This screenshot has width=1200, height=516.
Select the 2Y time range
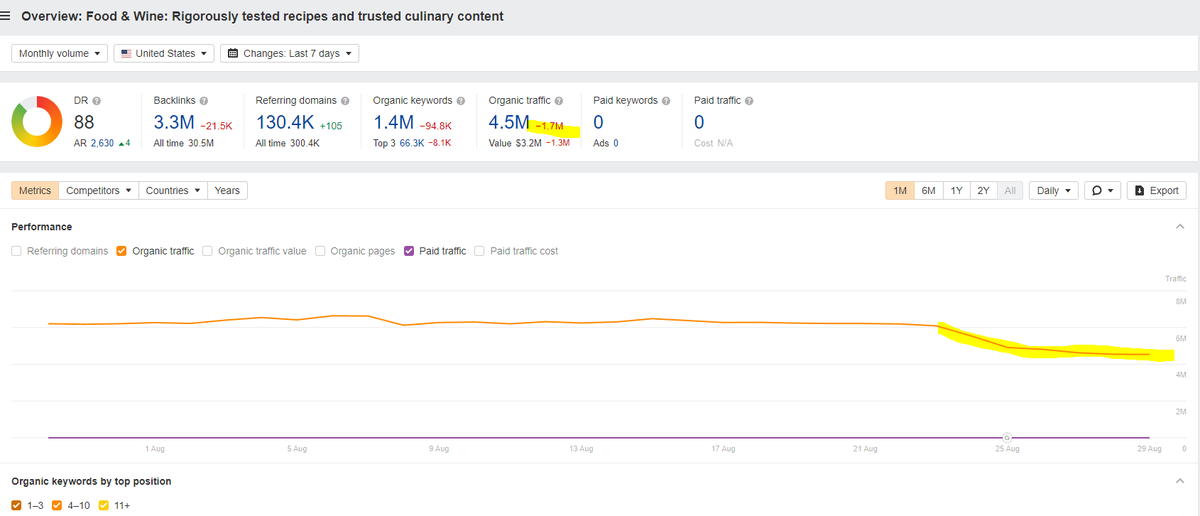[984, 190]
